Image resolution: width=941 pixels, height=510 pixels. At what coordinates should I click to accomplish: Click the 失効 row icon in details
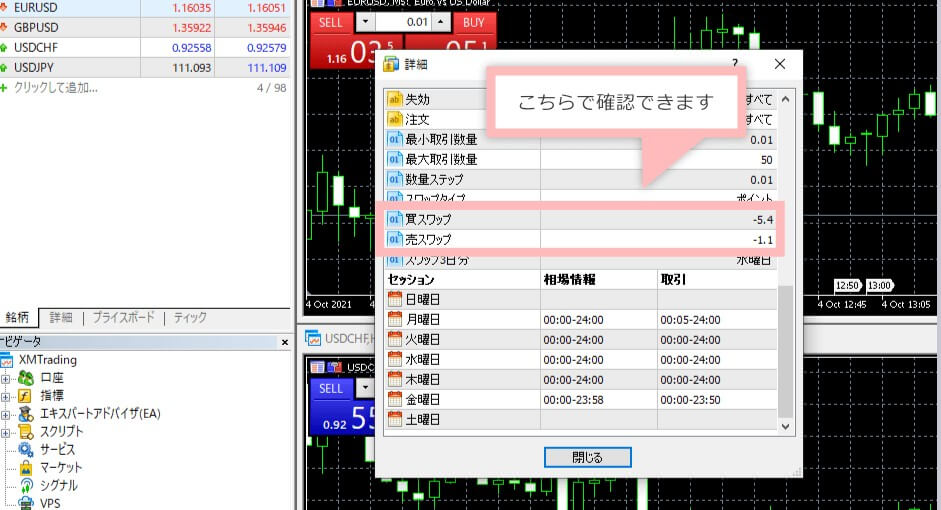[x=394, y=99]
